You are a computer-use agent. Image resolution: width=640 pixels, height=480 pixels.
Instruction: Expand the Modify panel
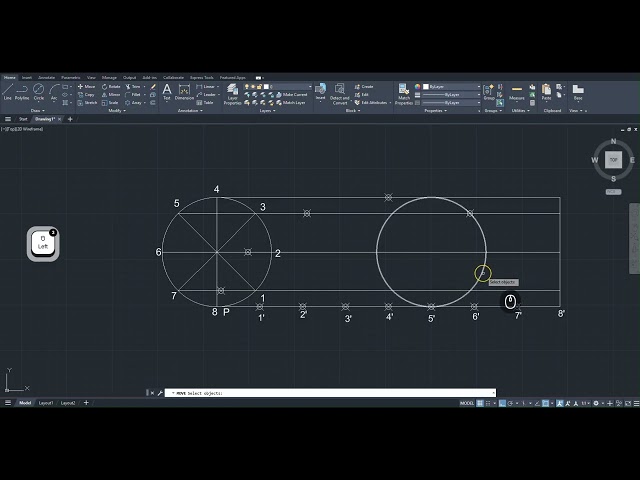(117, 111)
